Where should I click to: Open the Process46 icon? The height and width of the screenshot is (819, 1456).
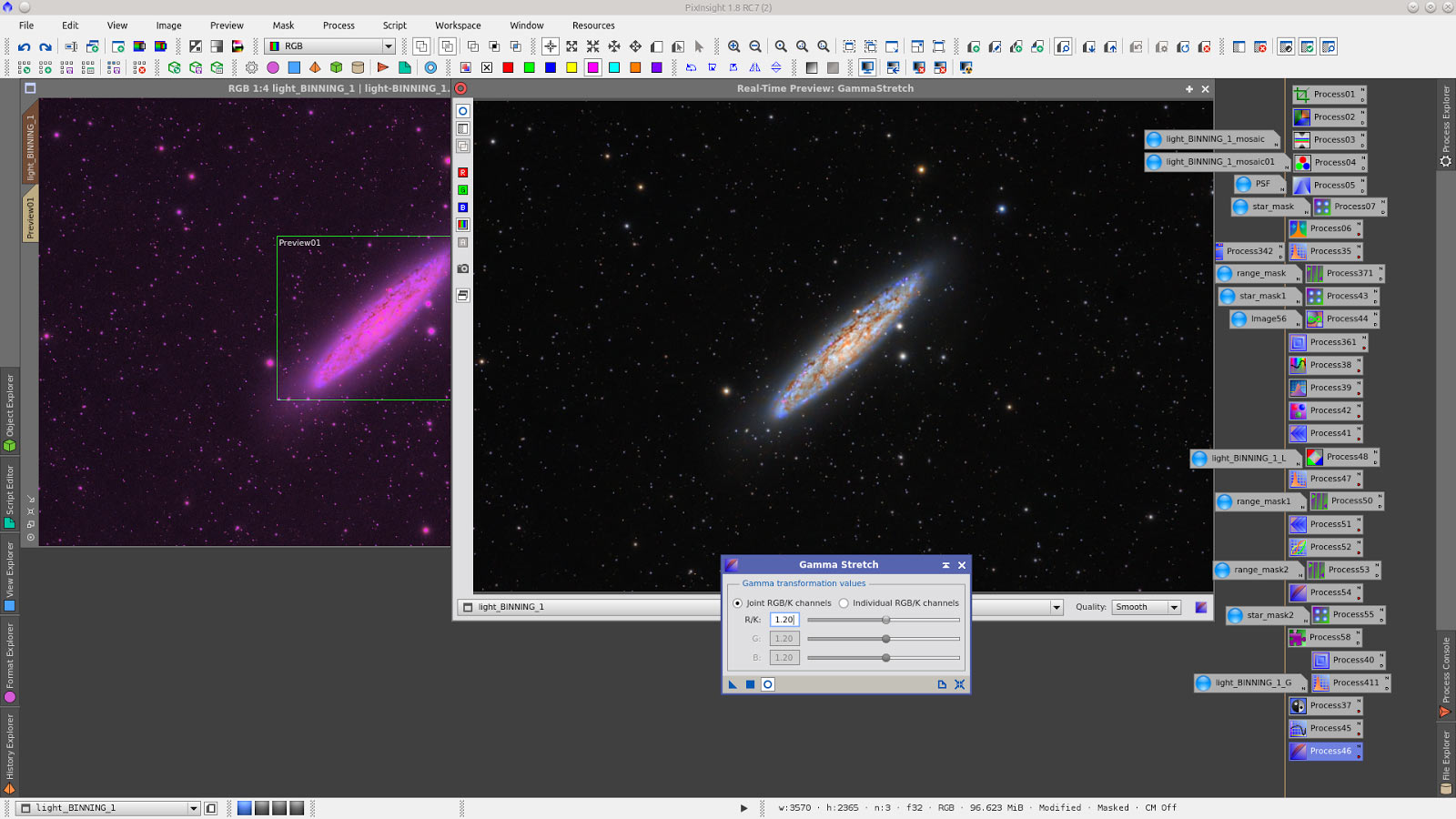pos(1325,751)
